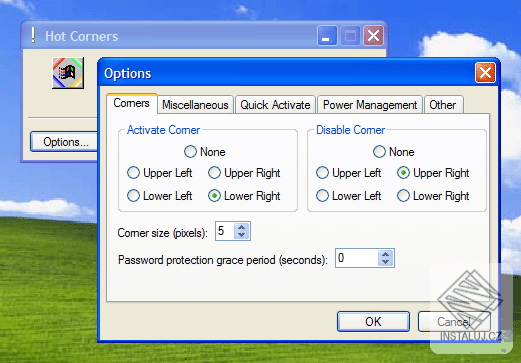Open the Quick Activate tab
Viewport: 521px width, 363px height.
[275, 105]
